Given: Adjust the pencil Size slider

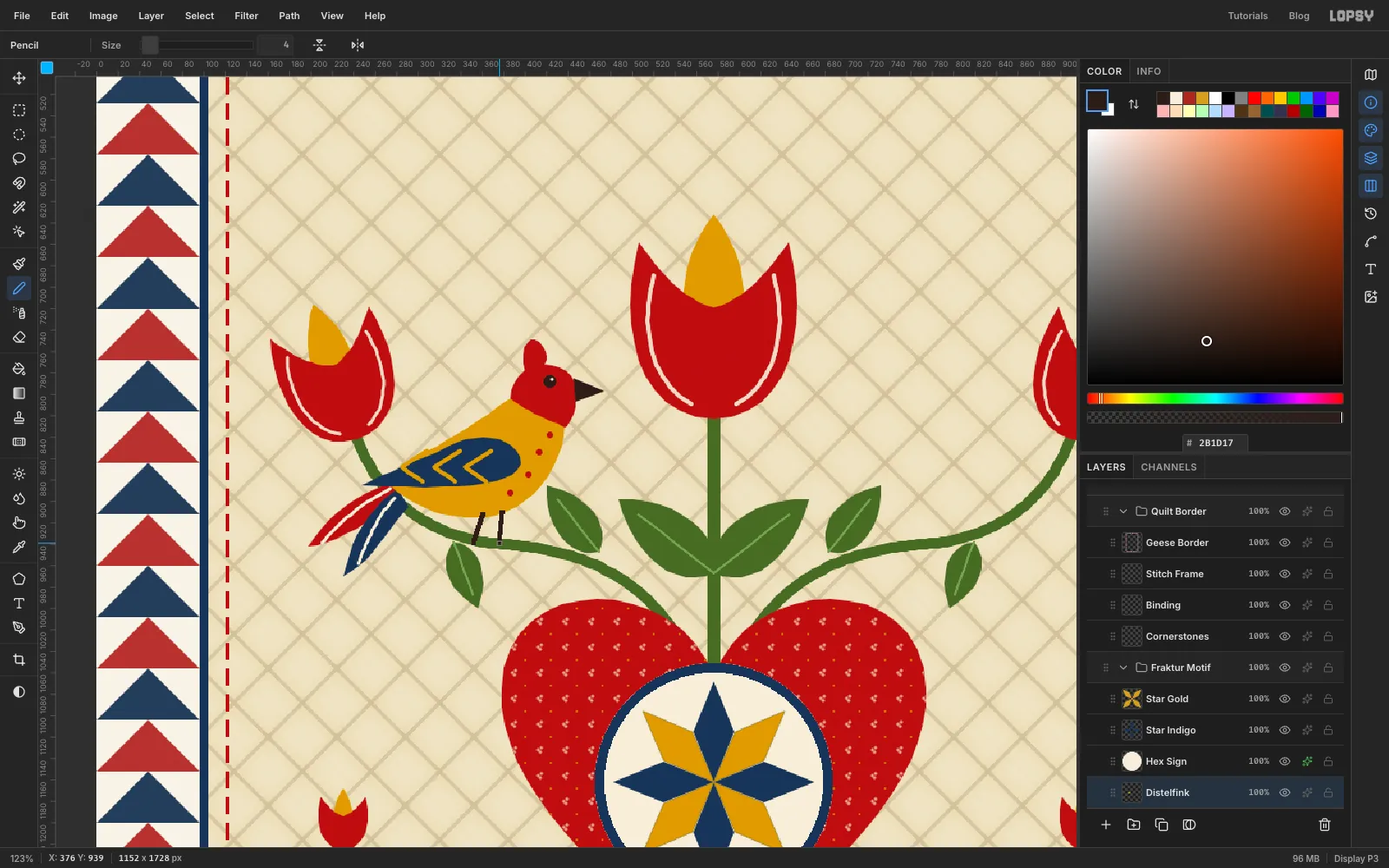Looking at the screenshot, I should point(198,45).
